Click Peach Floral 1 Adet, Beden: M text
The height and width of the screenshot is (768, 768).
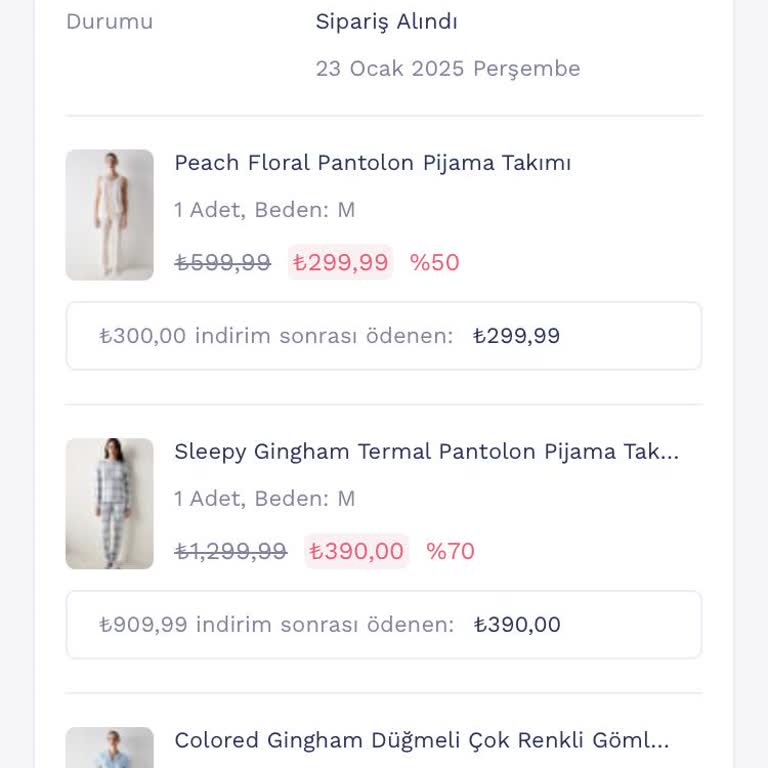coord(264,210)
